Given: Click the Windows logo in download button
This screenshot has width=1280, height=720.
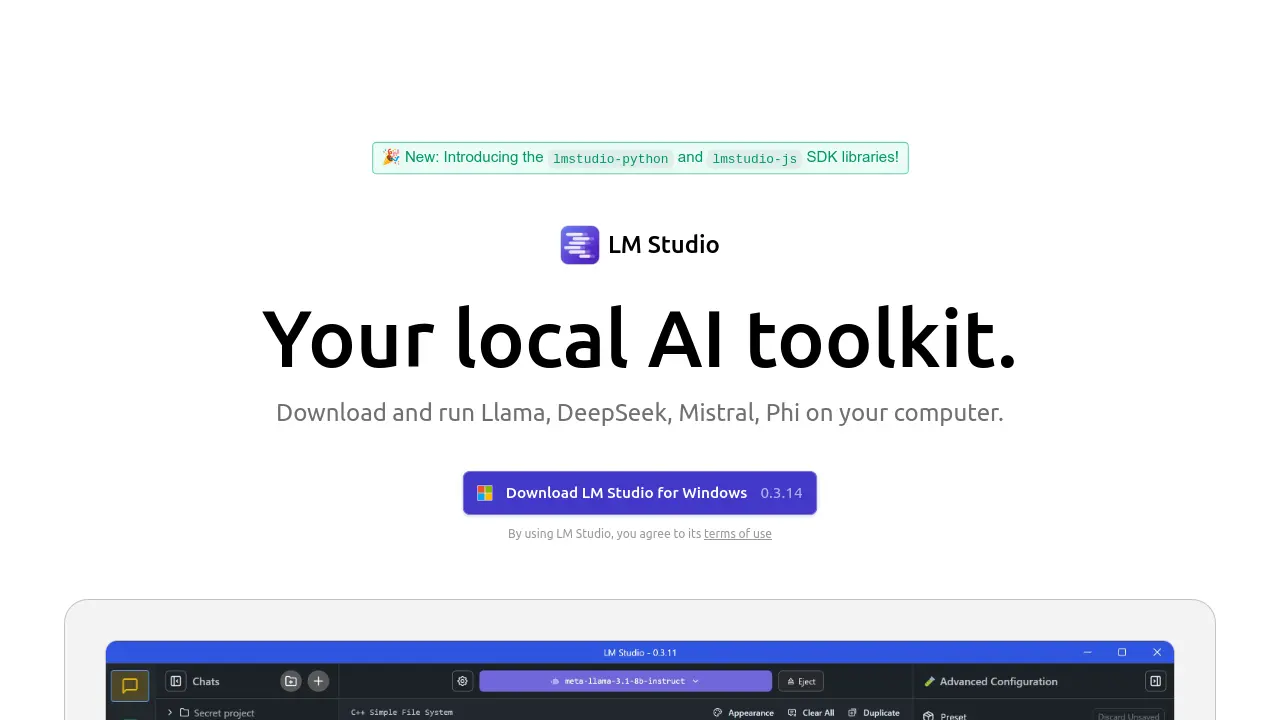Looking at the screenshot, I should pos(485,493).
